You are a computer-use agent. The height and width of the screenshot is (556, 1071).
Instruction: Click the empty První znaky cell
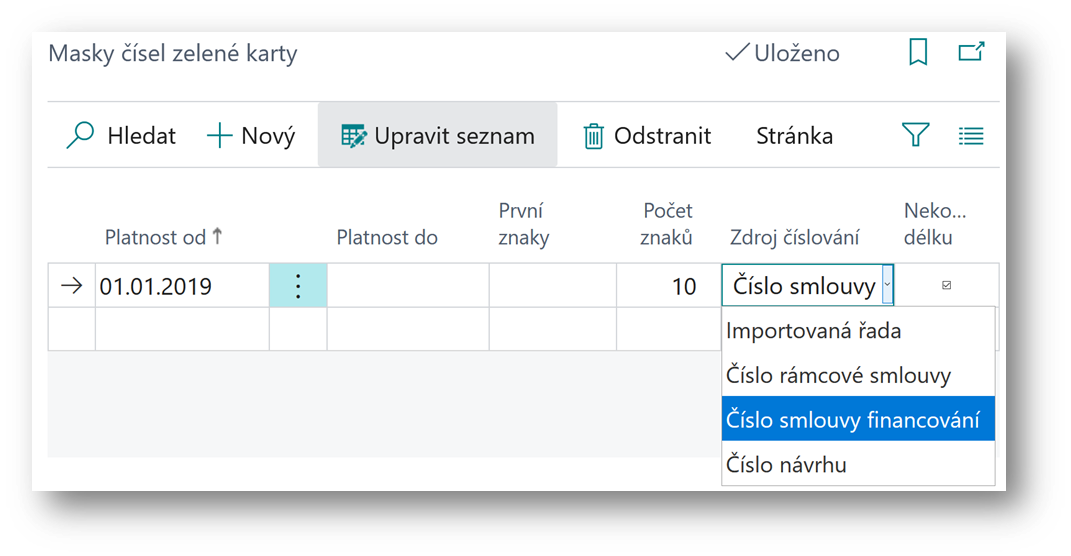coord(552,287)
